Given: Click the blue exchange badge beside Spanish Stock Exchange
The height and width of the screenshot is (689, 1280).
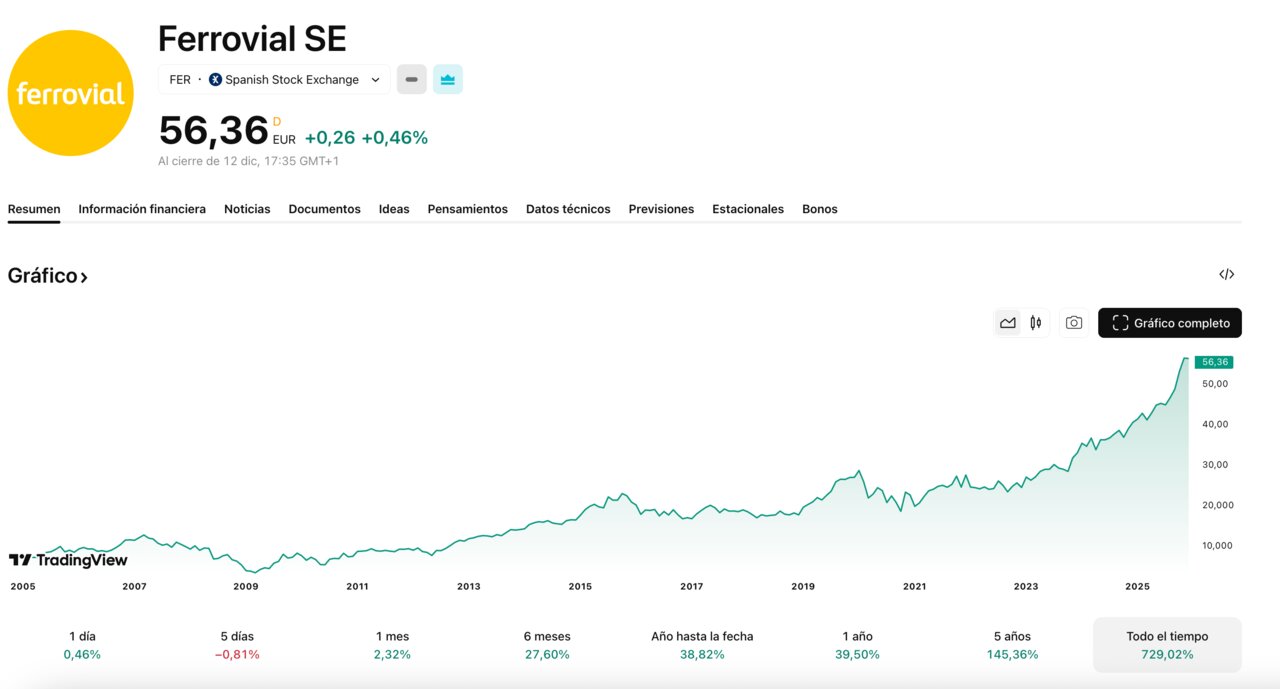Looking at the screenshot, I should [213, 79].
